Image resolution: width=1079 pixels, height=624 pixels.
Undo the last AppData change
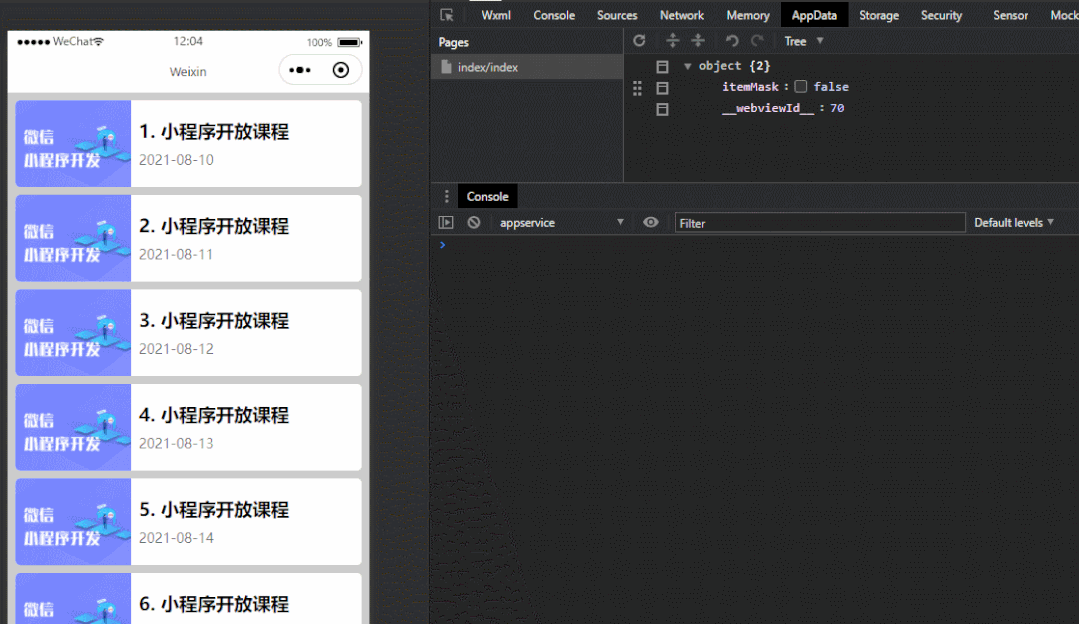[x=732, y=41]
